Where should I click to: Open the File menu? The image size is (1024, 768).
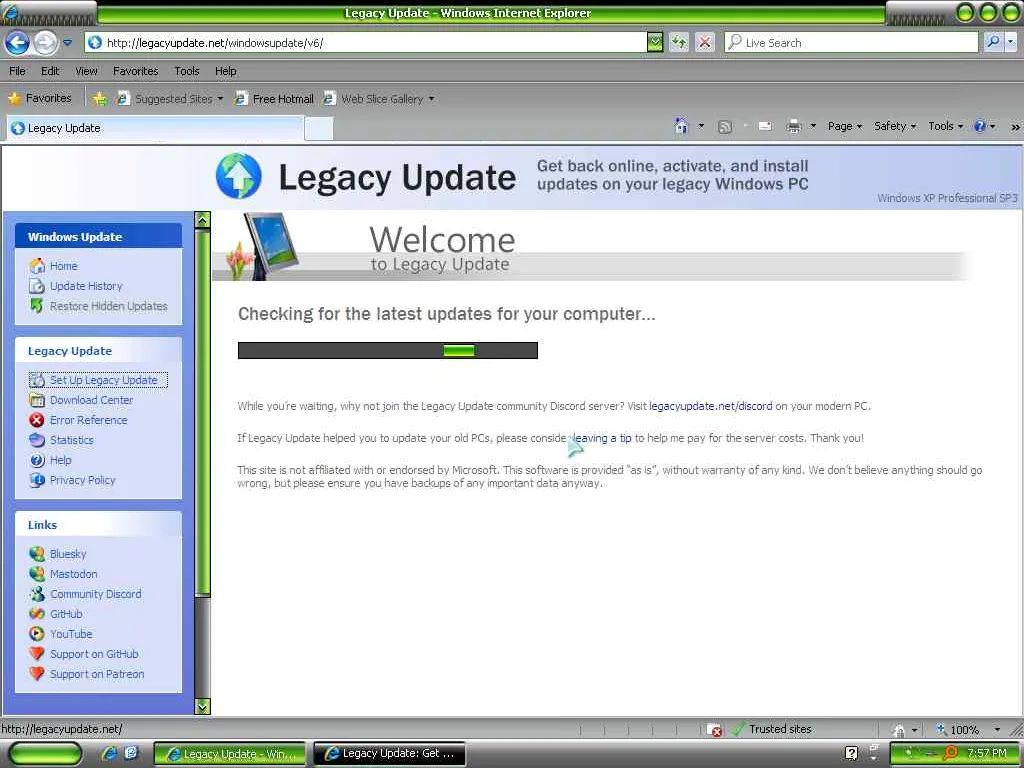pos(18,71)
